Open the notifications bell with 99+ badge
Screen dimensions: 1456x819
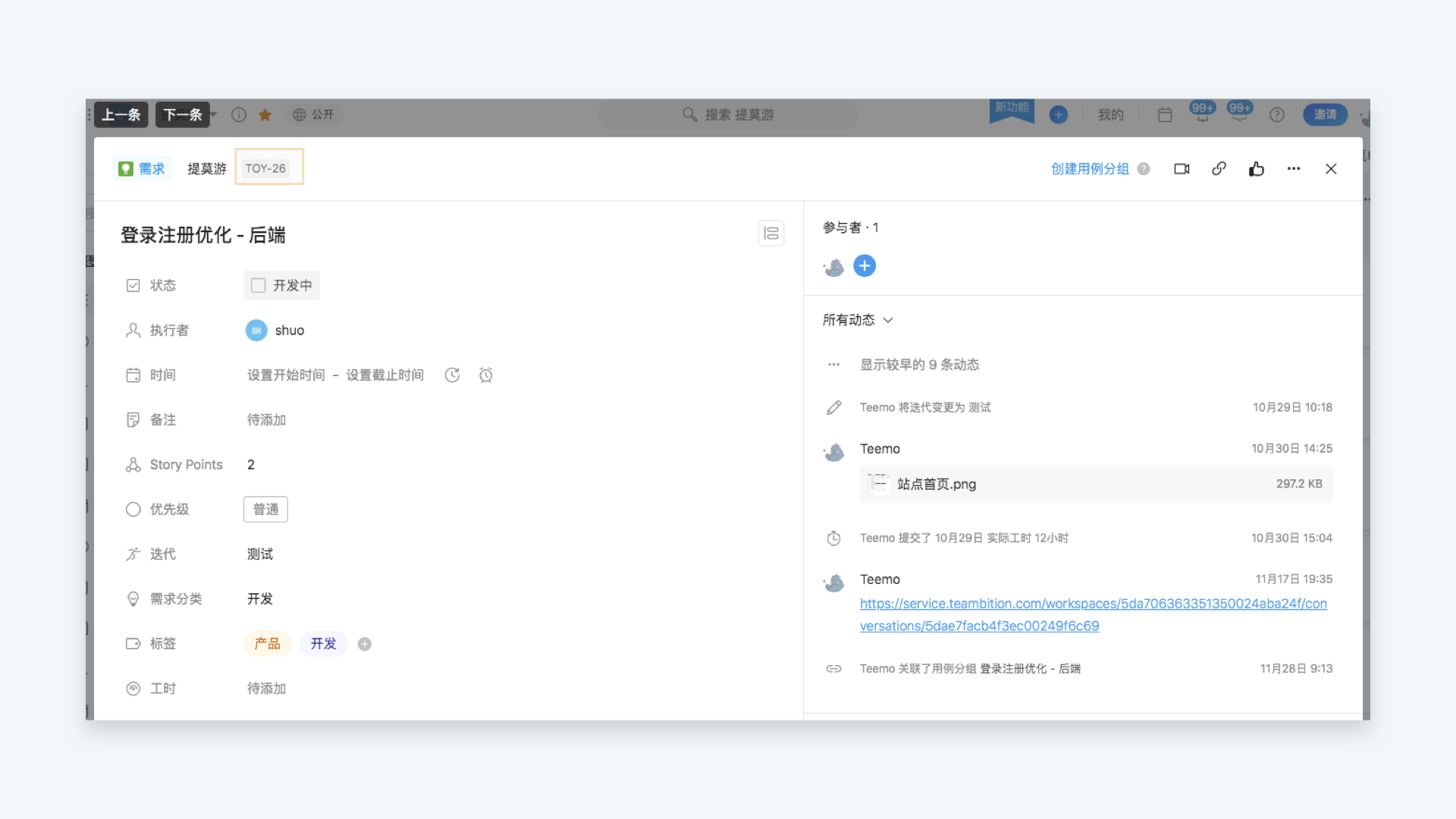pos(1203,112)
